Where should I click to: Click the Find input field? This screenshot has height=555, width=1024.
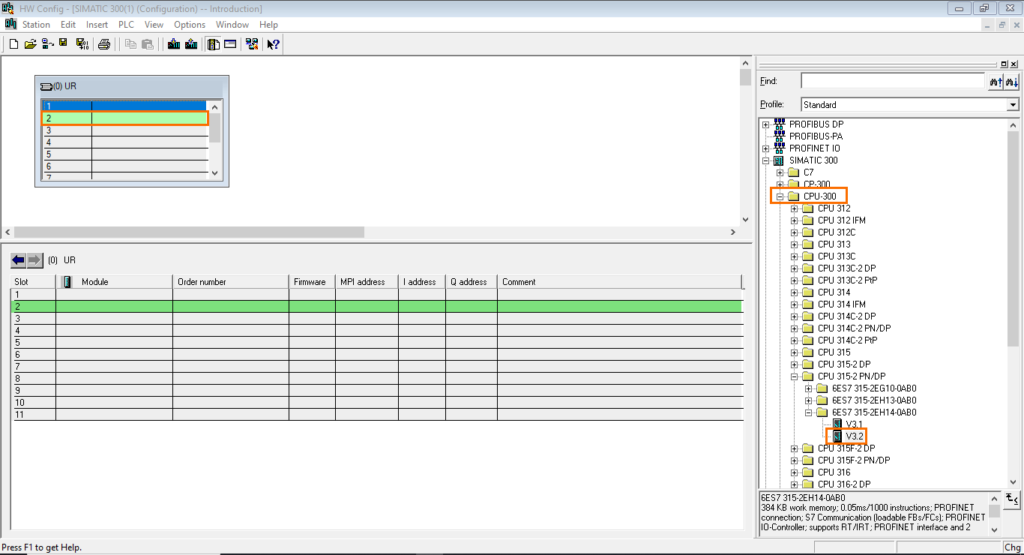tap(892, 81)
